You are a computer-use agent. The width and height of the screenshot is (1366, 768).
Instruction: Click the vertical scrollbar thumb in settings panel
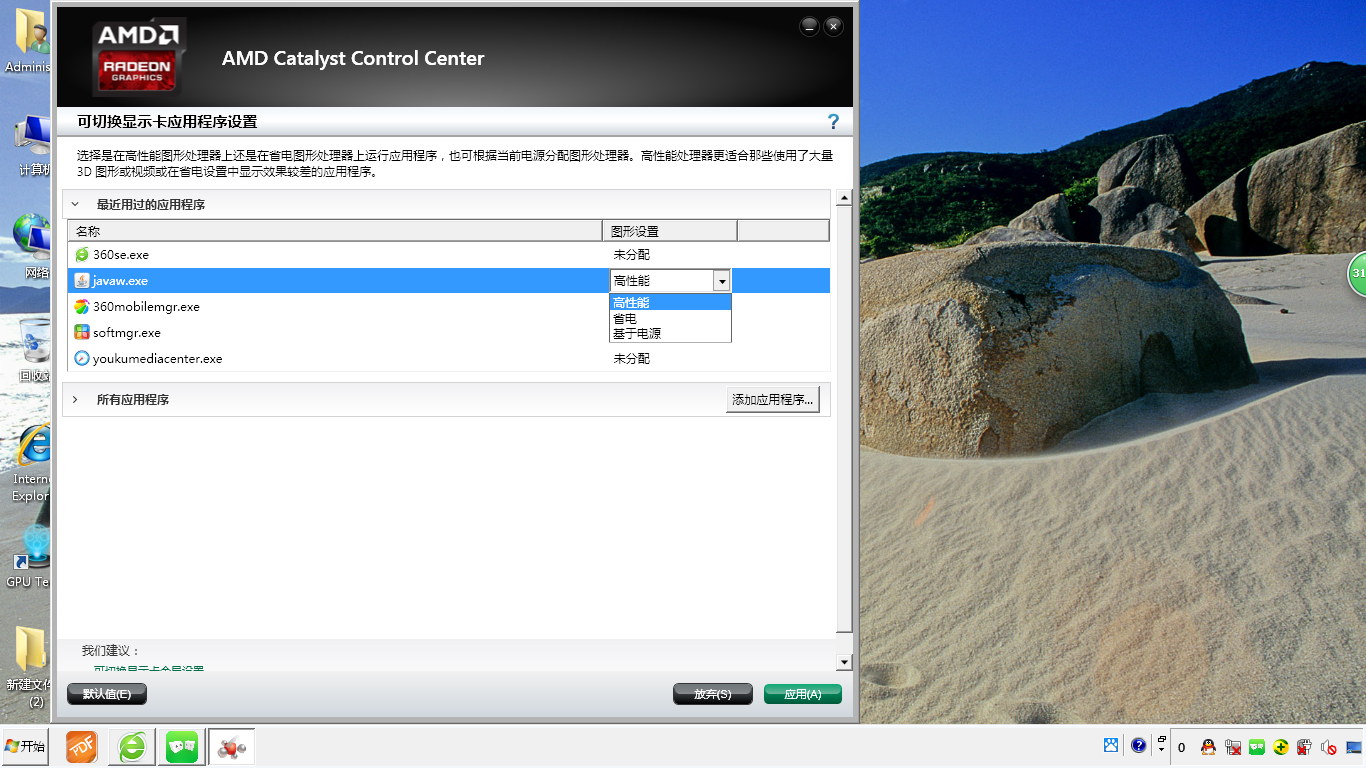(844, 419)
